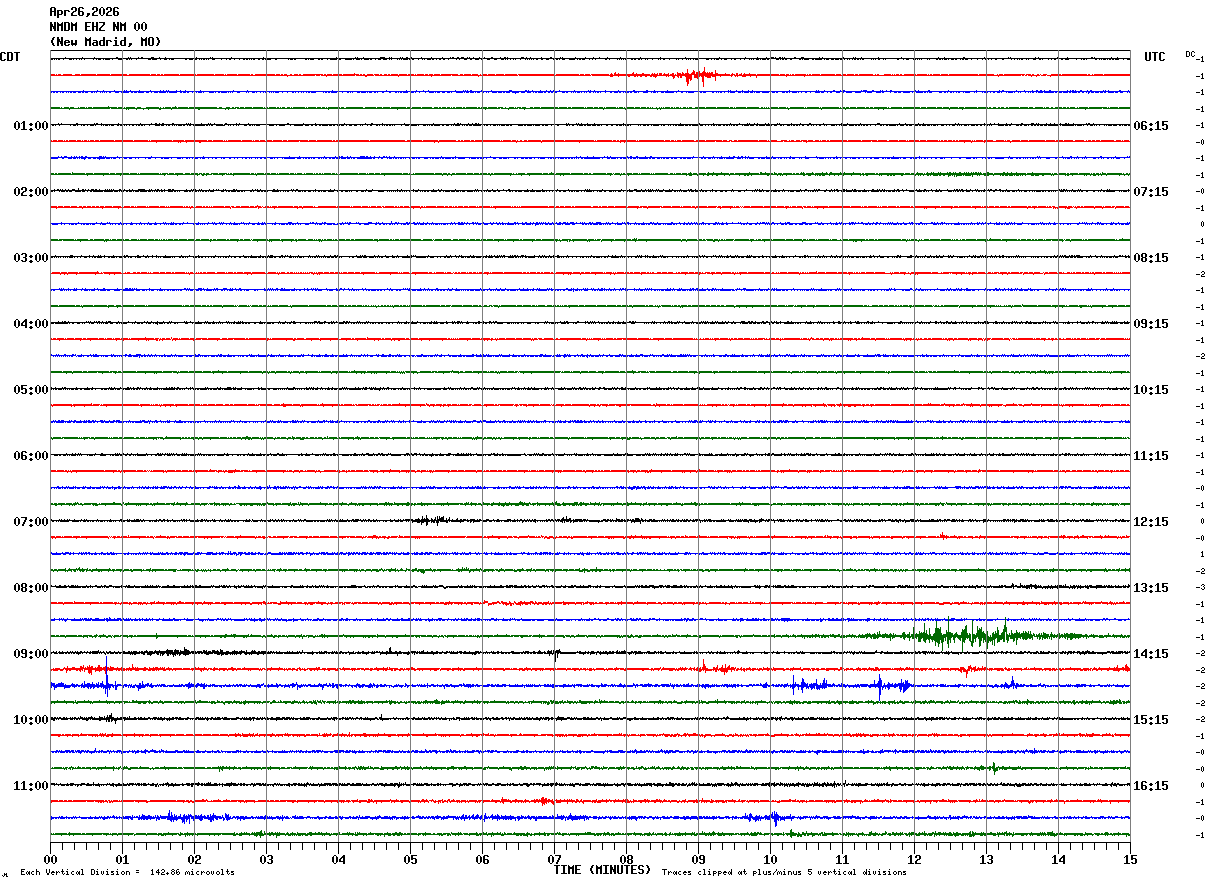Click the Traces clipped footer note
Screen dimensions: 1210x886
pos(784,873)
